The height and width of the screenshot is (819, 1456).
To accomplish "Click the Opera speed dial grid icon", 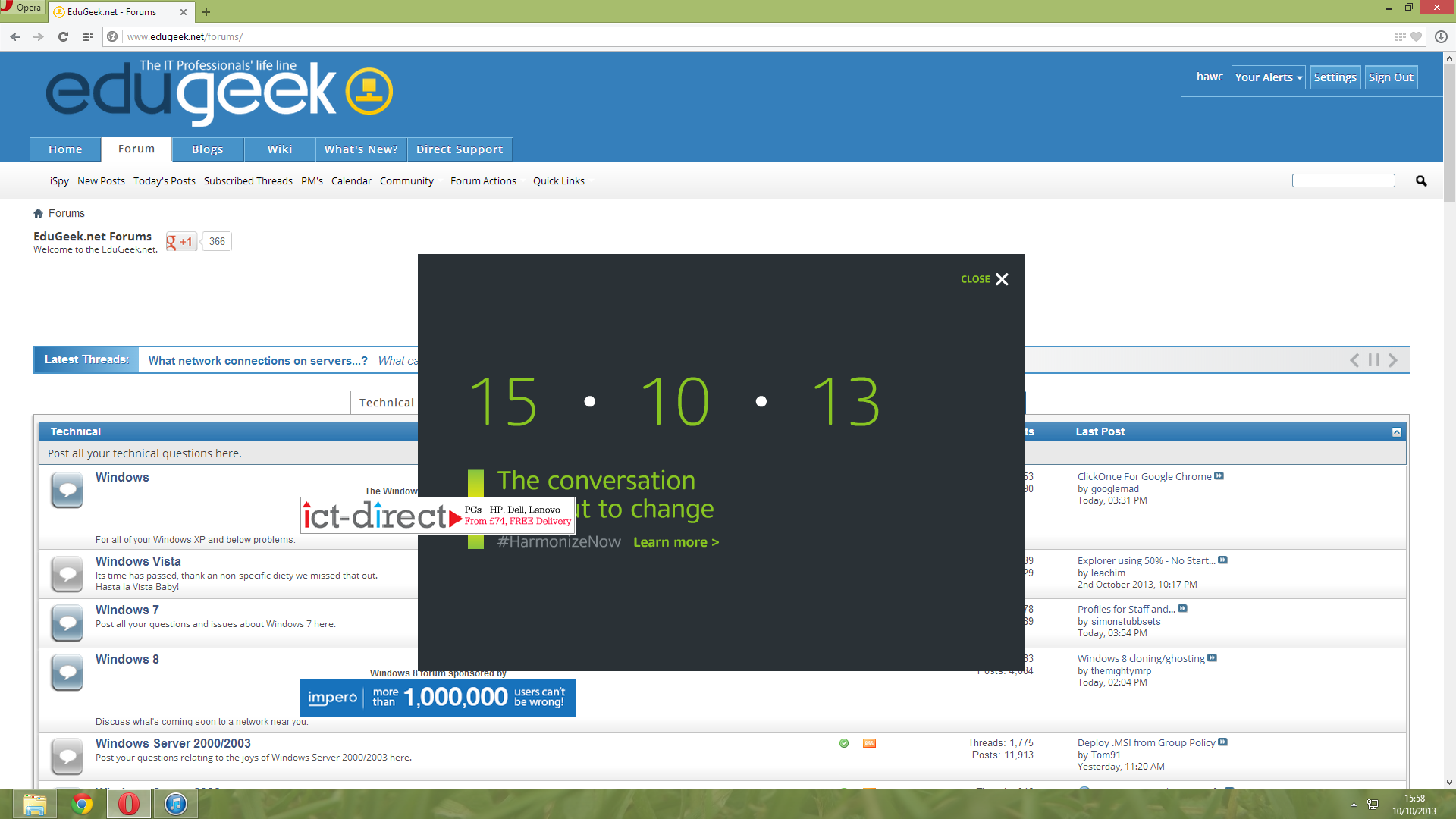I will [x=88, y=36].
